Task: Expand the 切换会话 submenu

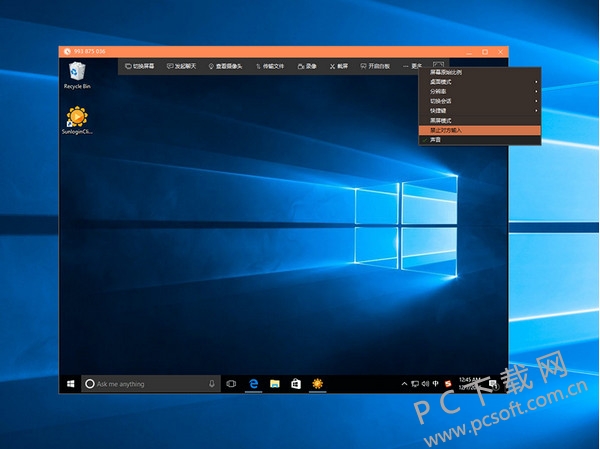Action: point(480,101)
